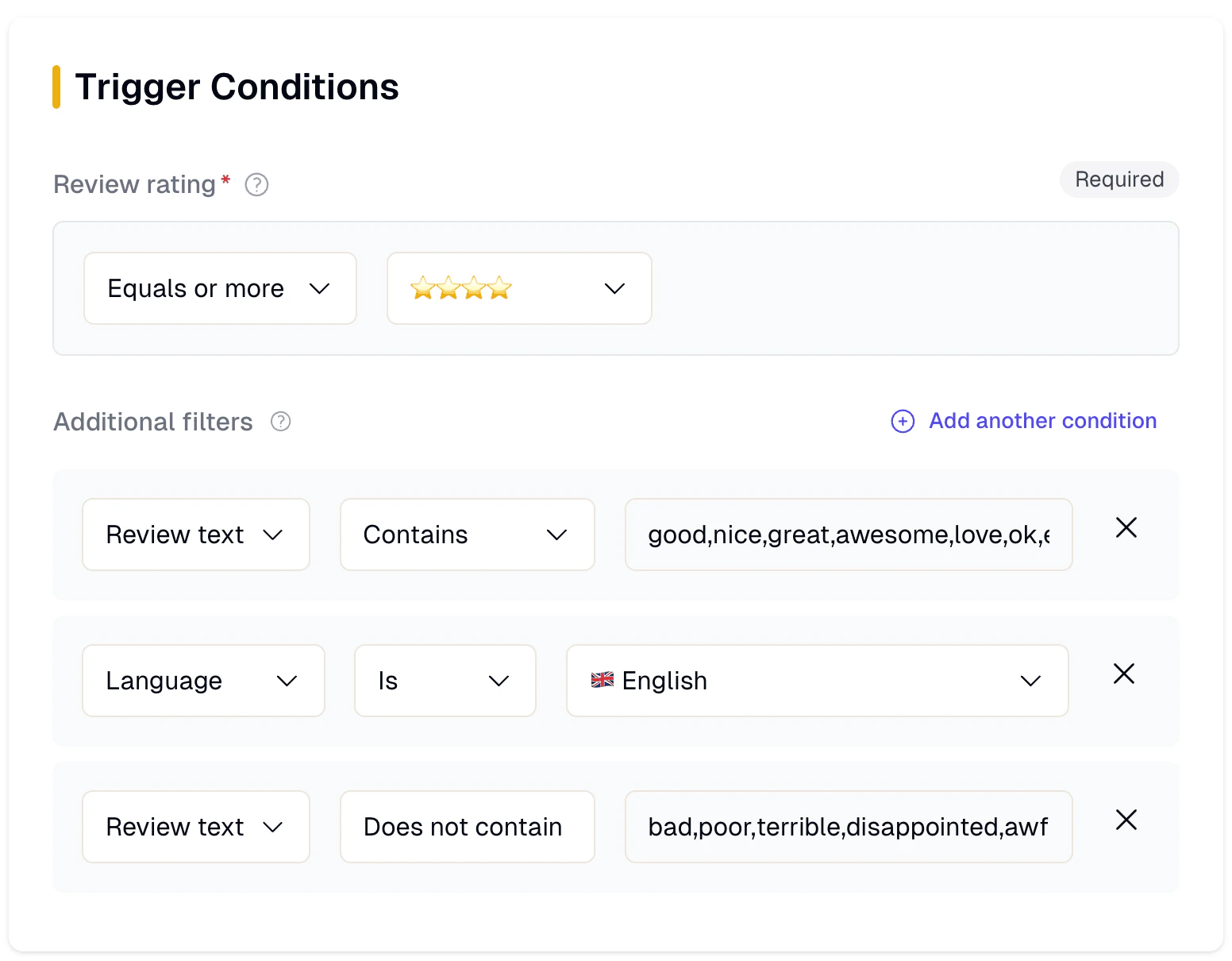
Task: Open the 'Is' operator dropdown
Action: tap(445, 681)
